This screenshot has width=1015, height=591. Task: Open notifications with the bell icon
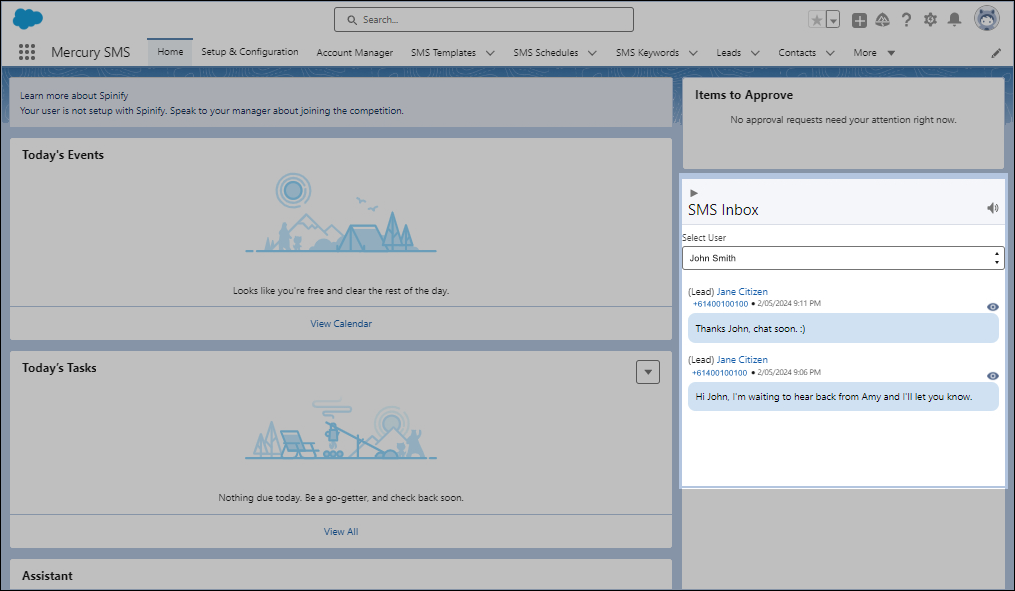pyautogui.click(x=954, y=19)
